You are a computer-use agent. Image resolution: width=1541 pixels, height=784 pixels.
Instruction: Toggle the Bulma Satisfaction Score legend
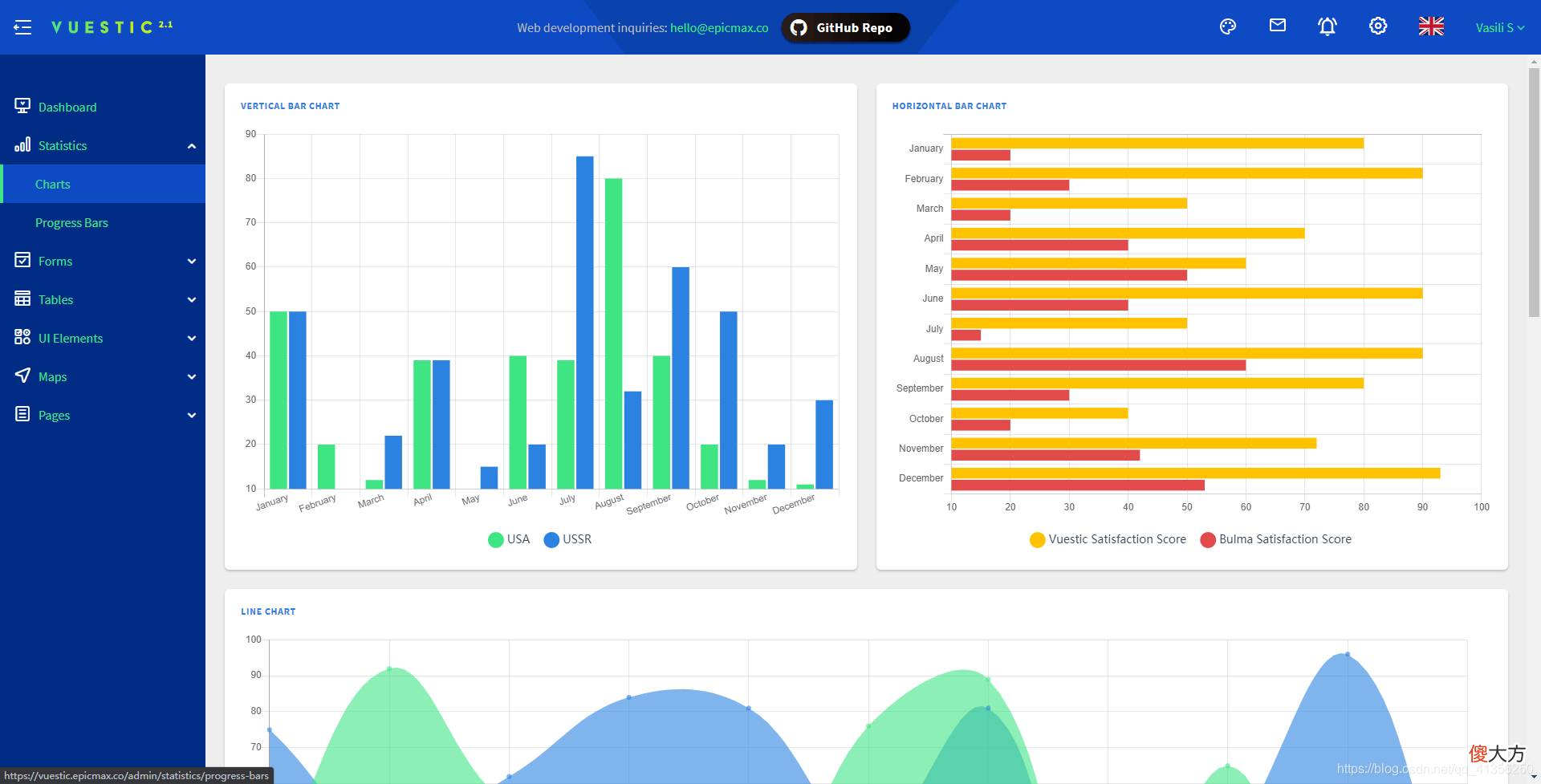pyautogui.click(x=1276, y=539)
